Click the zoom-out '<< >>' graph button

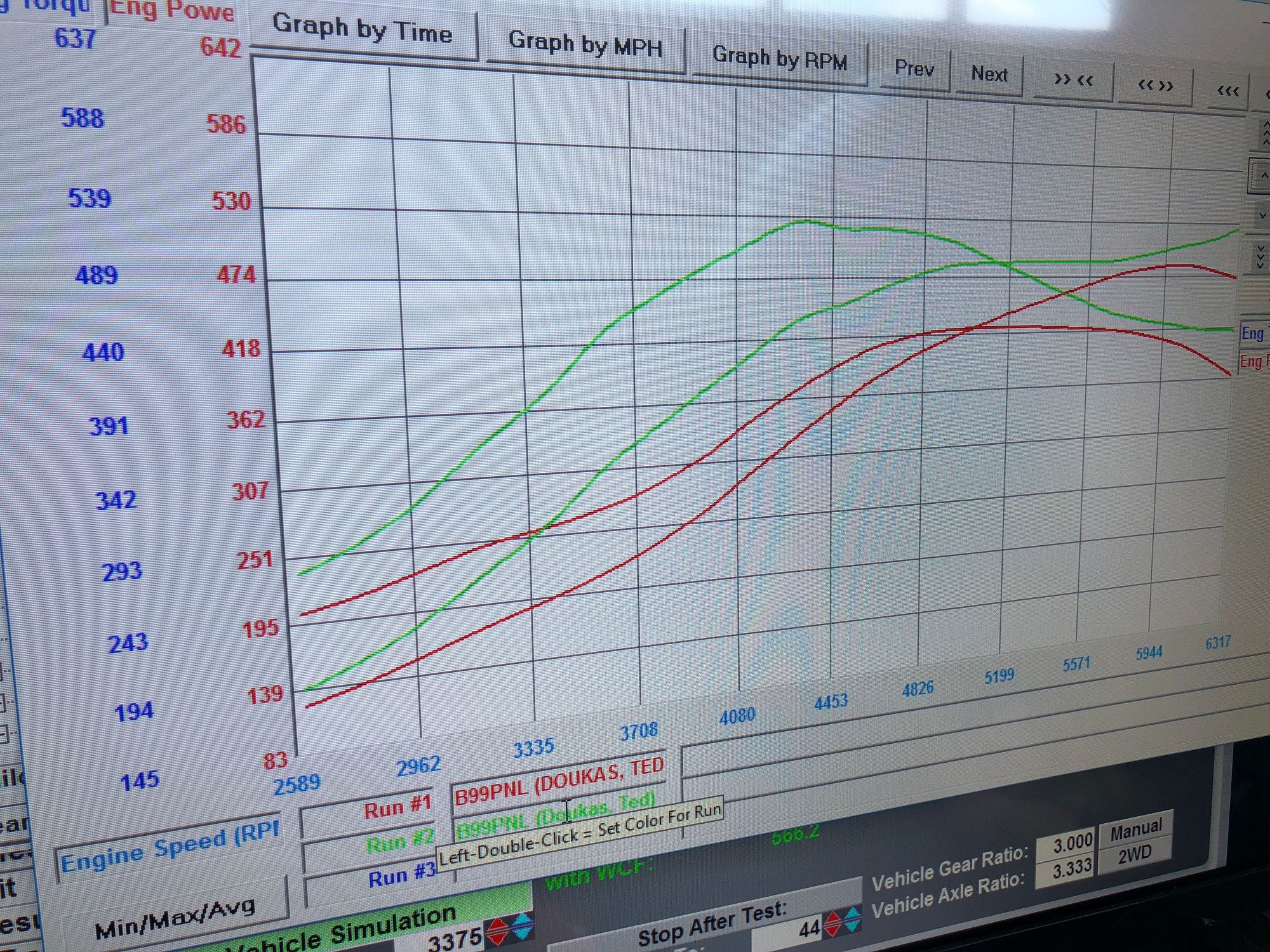coord(1155,86)
